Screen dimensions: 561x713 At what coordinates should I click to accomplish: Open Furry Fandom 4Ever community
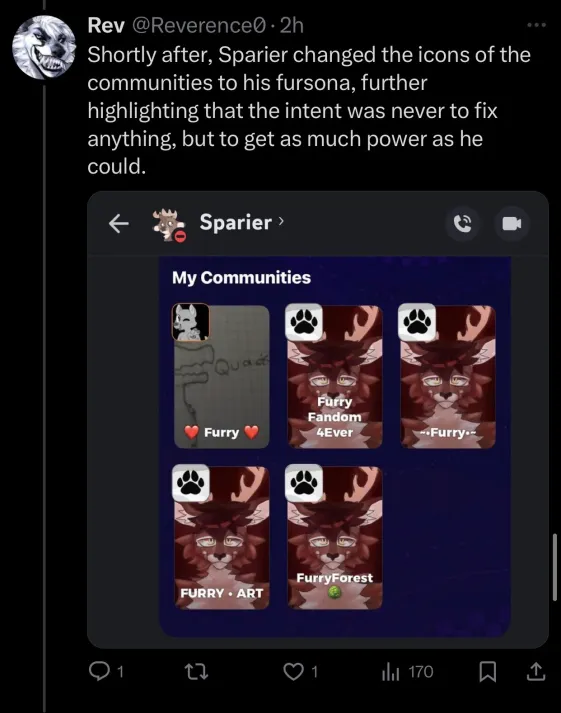pos(335,377)
